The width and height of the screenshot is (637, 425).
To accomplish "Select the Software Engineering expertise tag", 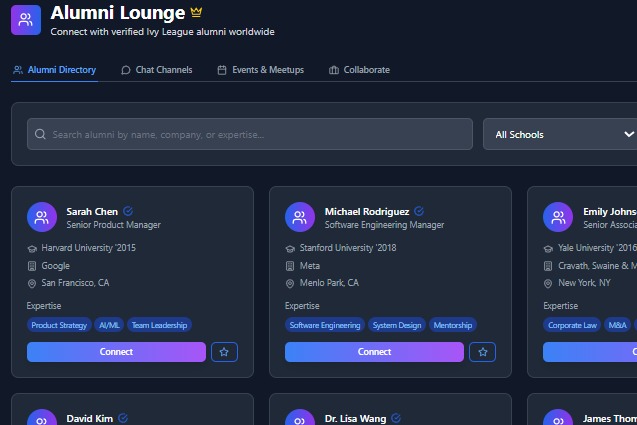I will (x=325, y=325).
